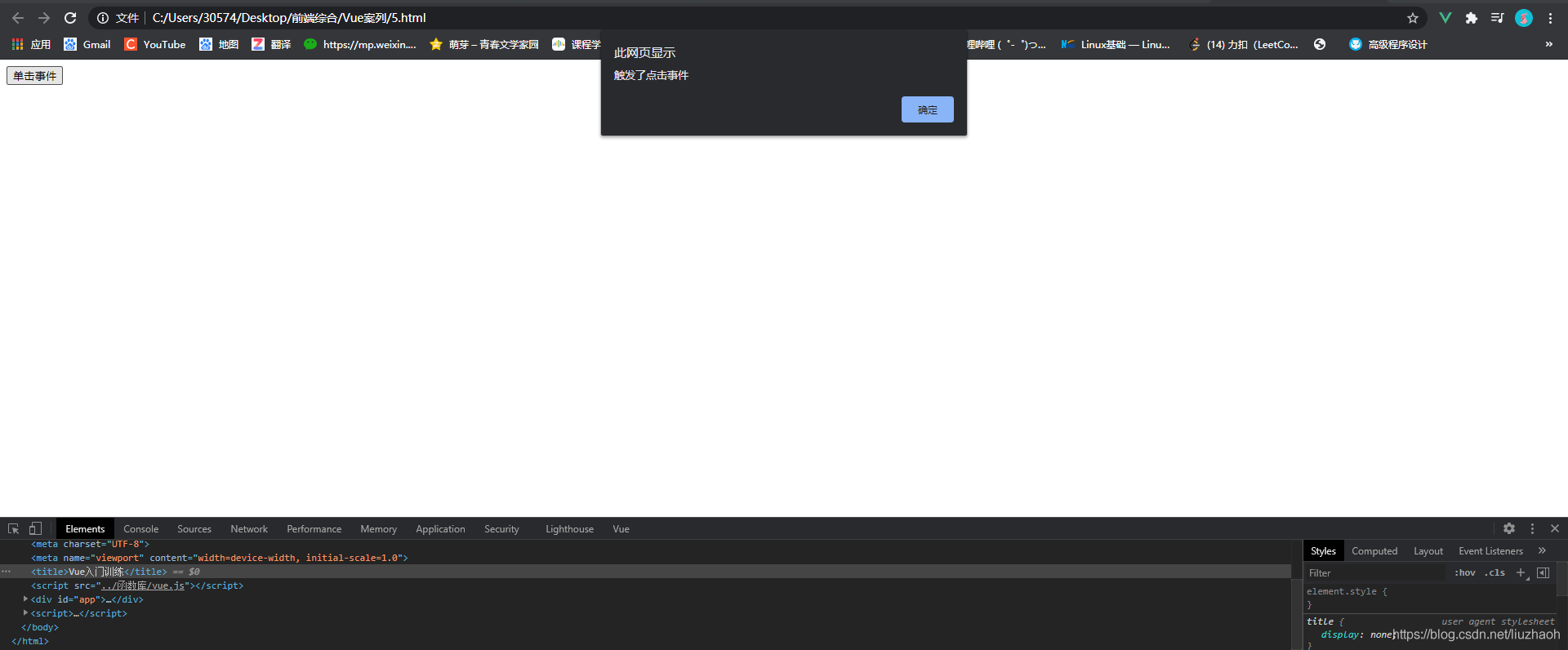
Task: Open the Vue devtools tab
Action: 621,528
